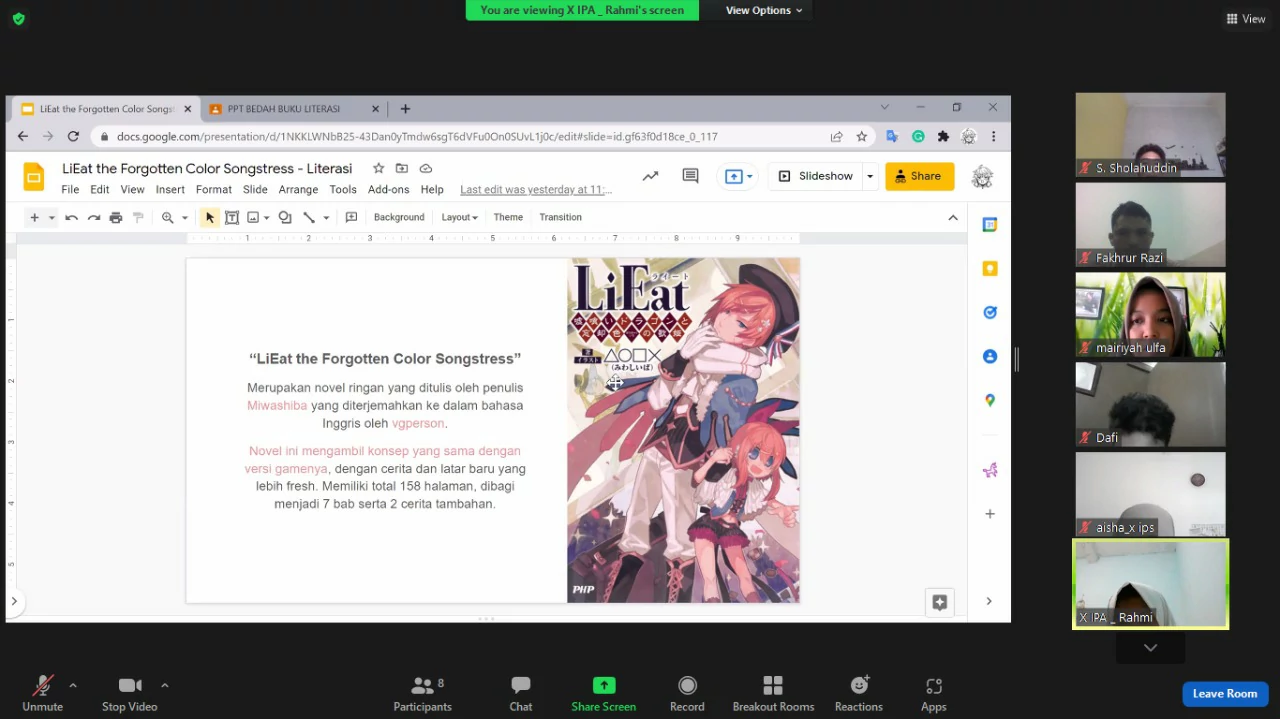Open Google Keep in the side panel
Image resolution: width=1280 pixels, height=719 pixels.
point(990,269)
